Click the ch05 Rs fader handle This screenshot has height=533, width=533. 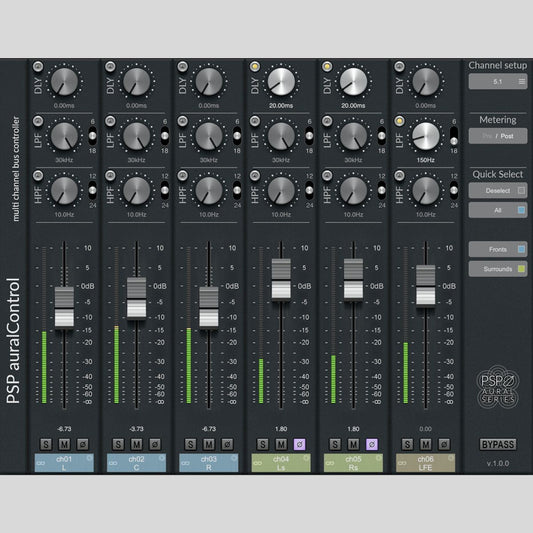click(354, 279)
